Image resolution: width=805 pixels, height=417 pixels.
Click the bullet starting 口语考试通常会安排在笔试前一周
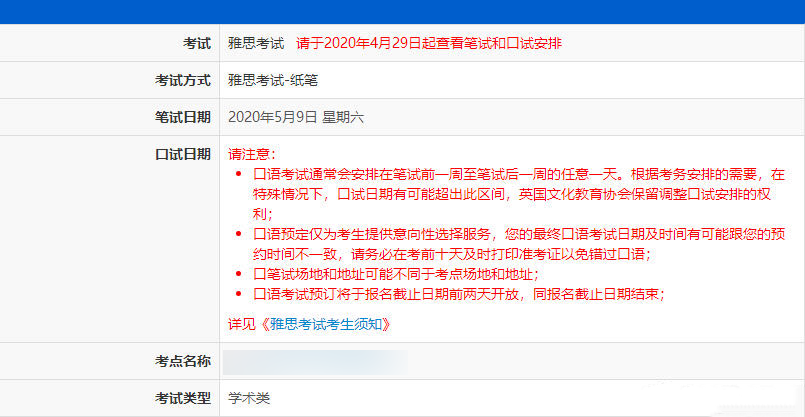tap(520, 195)
